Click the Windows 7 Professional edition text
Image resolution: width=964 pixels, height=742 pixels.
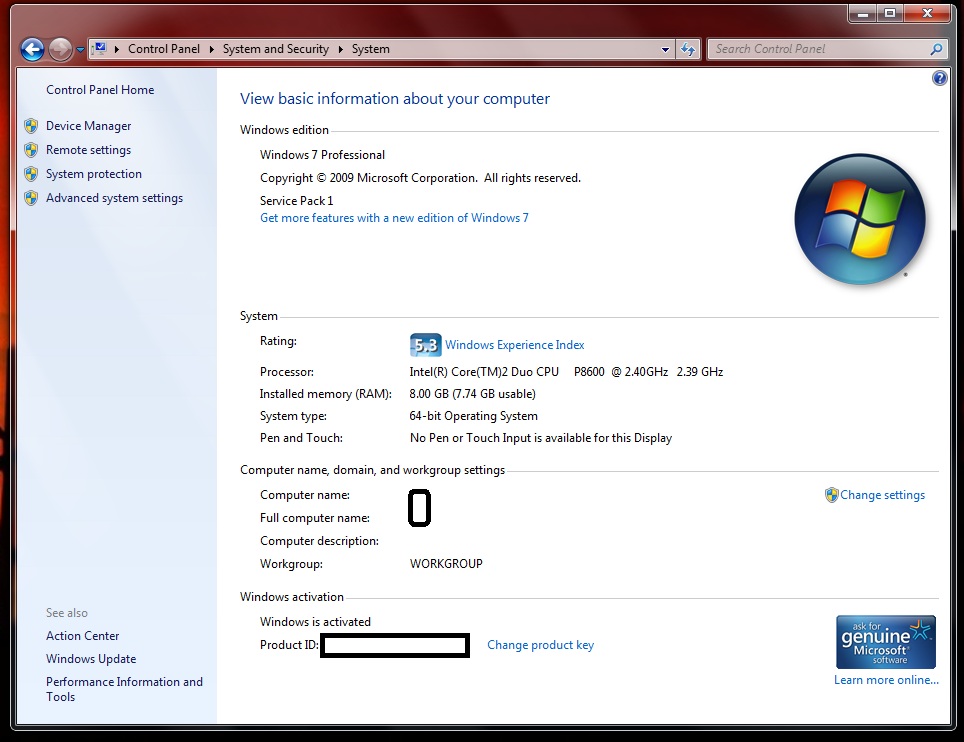(x=322, y=155)
